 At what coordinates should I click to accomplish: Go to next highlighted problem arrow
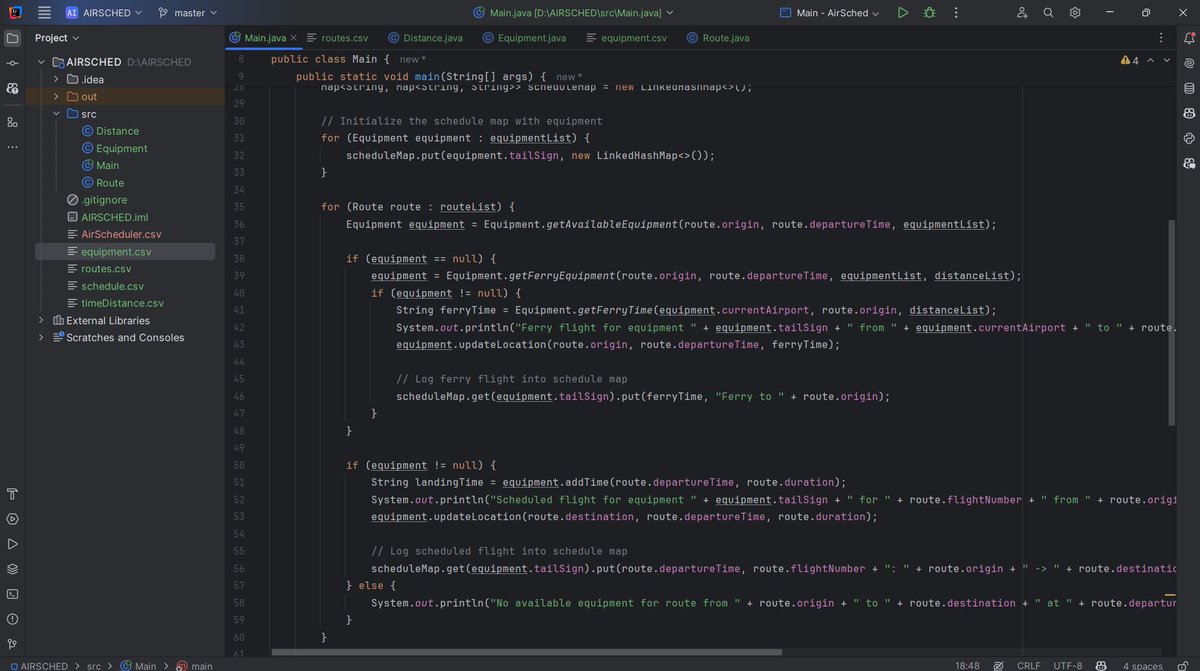coord(1168,60)
